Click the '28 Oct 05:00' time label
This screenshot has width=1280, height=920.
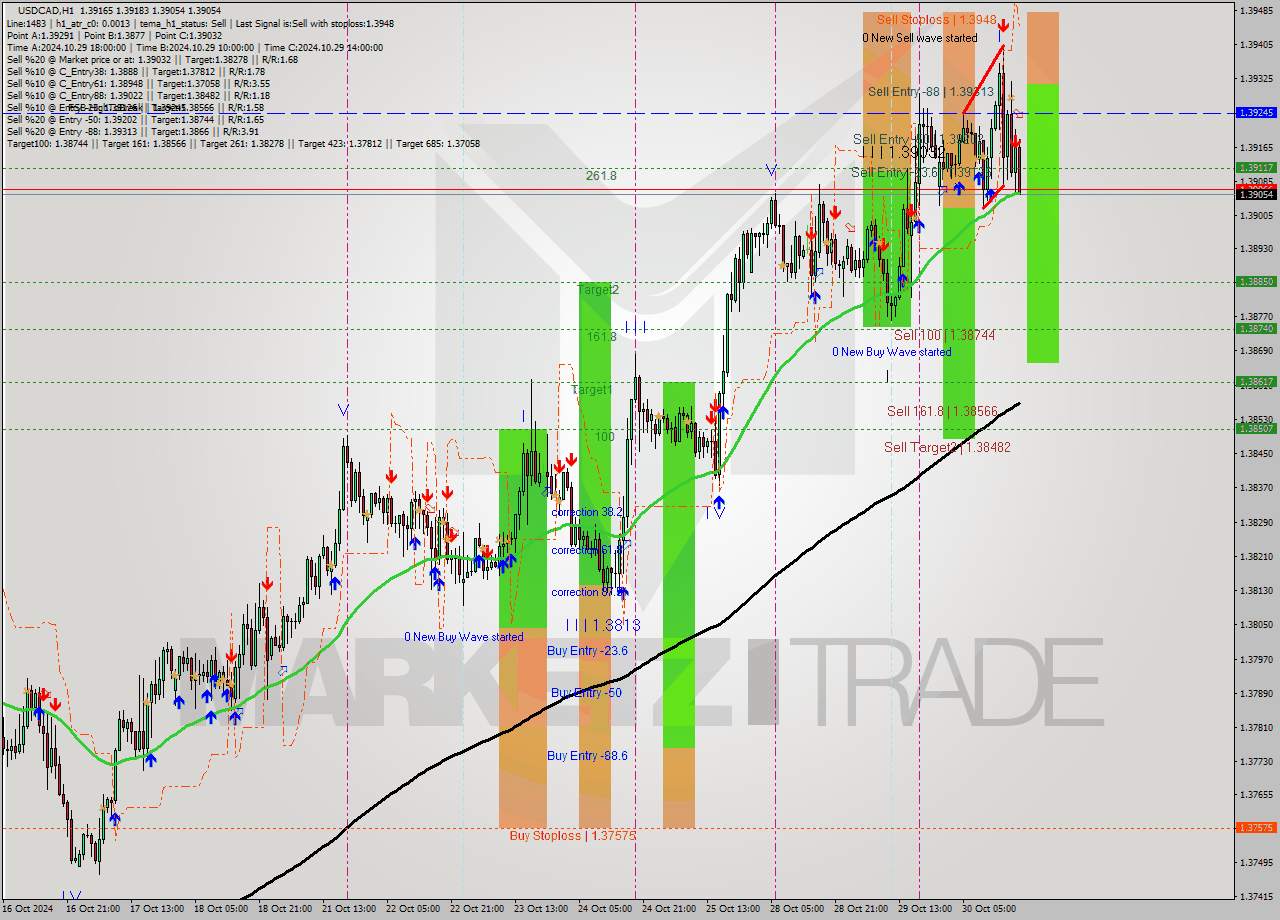pyautogui.click(x=798, y=909)
